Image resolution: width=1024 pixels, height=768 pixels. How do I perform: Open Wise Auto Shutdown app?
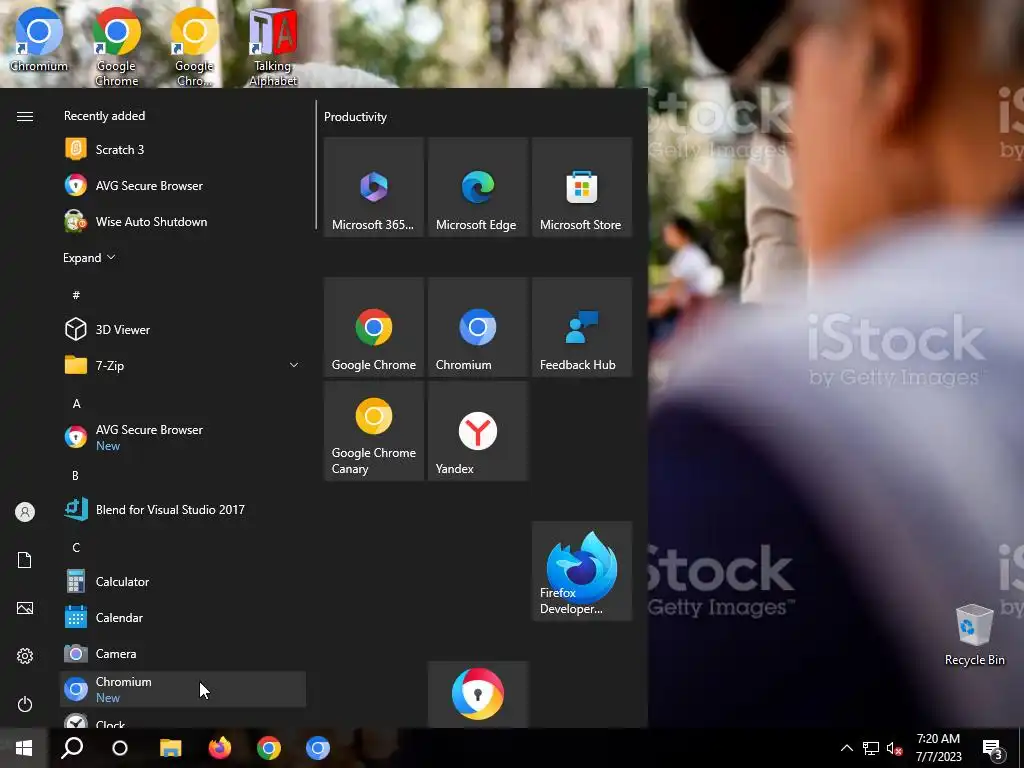[183, 221]
